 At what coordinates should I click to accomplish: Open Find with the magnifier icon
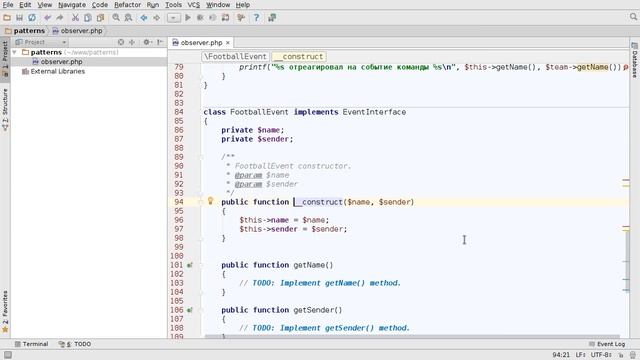click(x=116, y=18)
